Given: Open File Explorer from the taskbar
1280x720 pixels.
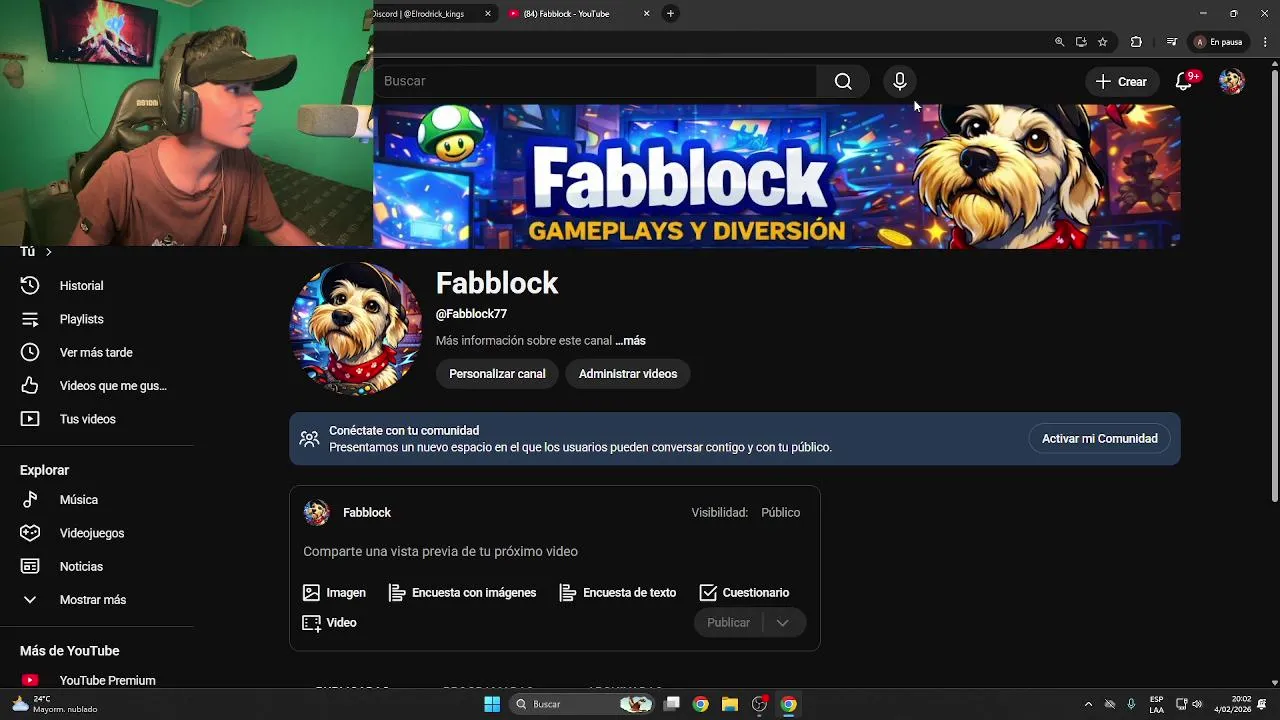Looking at the screenshot, I should click(x=729, y=704).
